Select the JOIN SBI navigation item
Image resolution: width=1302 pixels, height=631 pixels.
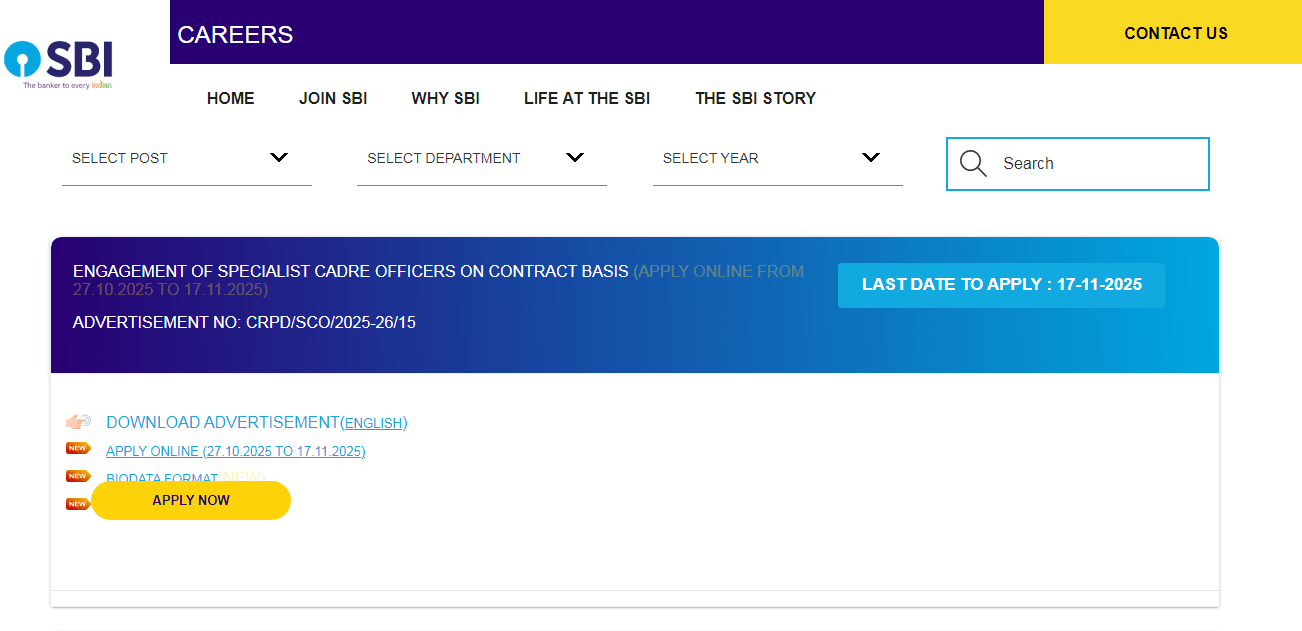[x=333, y=98]
